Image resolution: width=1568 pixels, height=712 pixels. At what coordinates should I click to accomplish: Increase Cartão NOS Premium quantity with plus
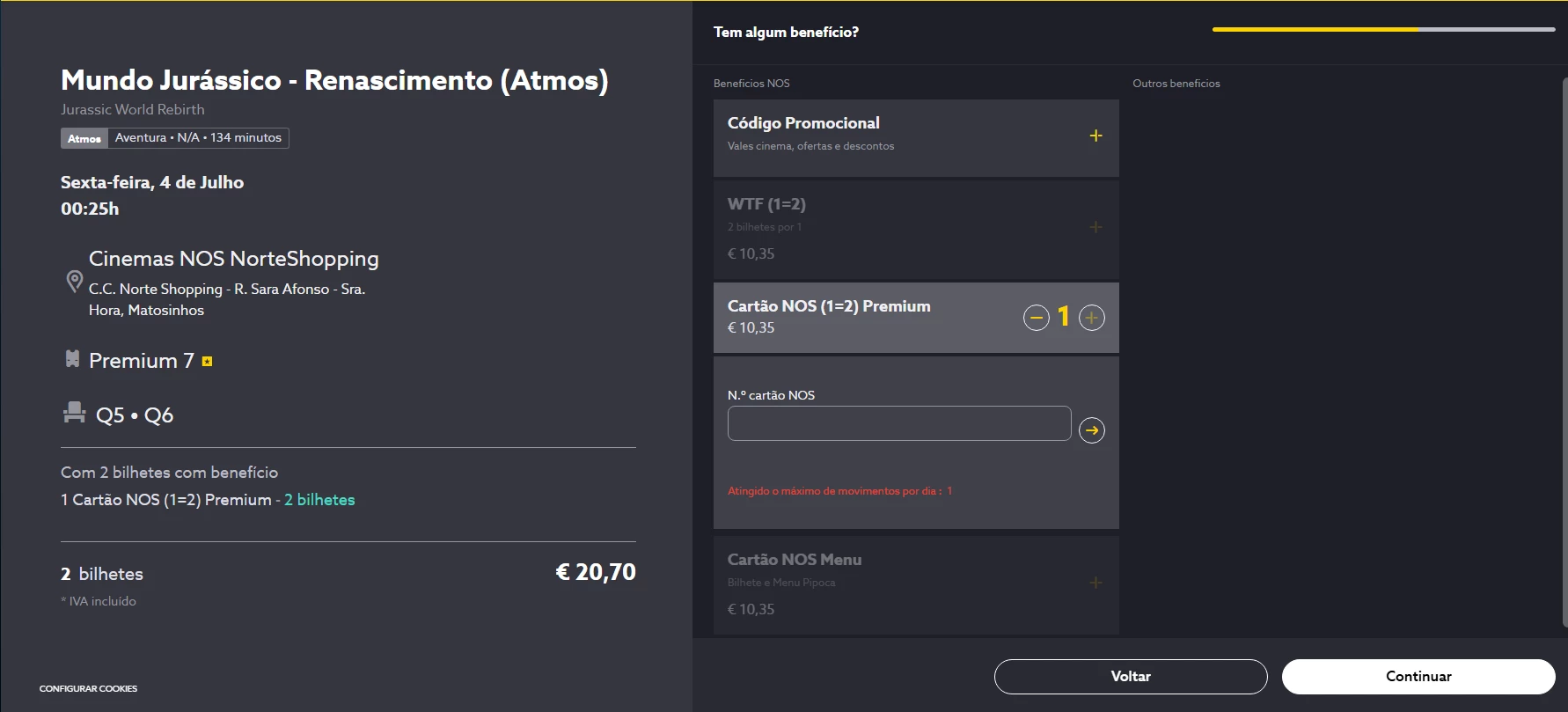click(1092, 318)
